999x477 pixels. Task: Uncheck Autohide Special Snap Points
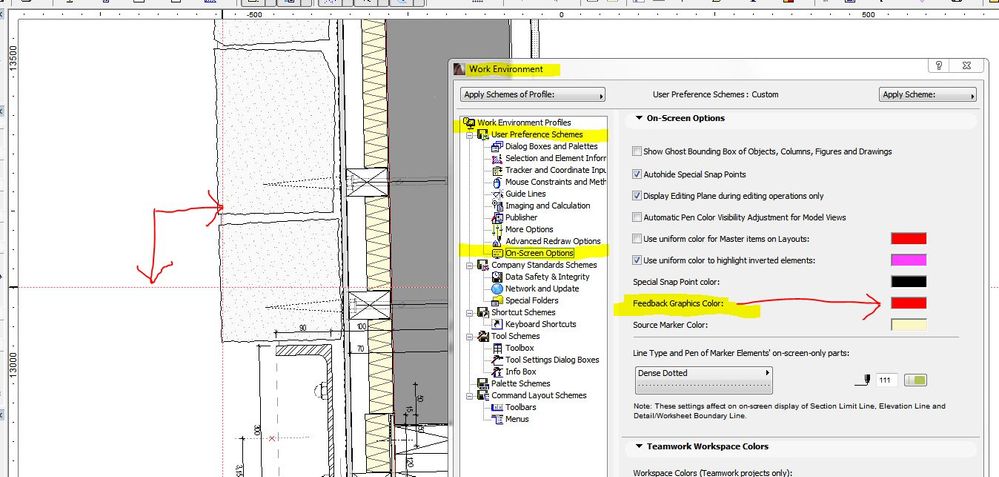click(x=636, y=174)
